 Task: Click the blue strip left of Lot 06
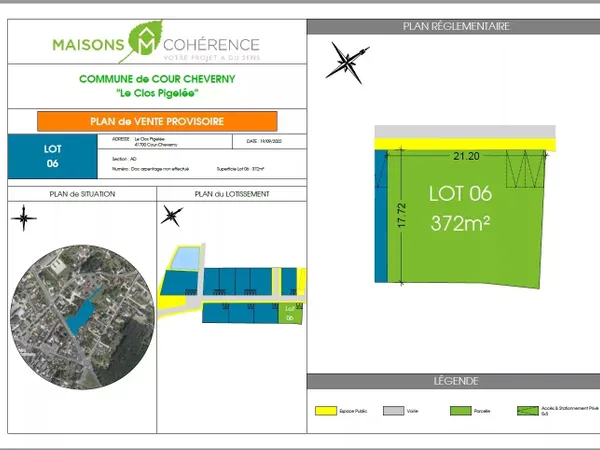381,216
